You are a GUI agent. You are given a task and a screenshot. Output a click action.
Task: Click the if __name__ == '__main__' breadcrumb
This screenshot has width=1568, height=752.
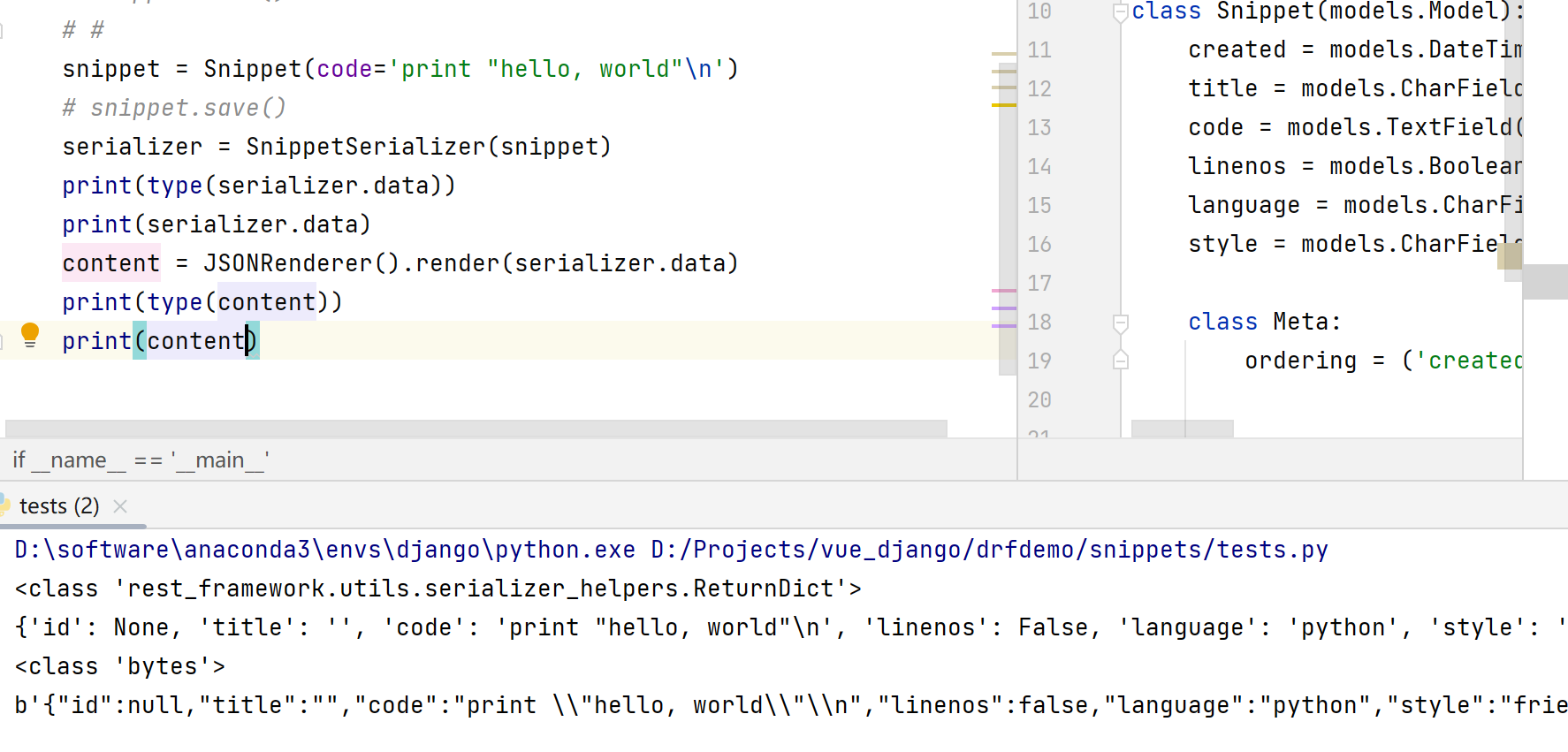point(141,460)
